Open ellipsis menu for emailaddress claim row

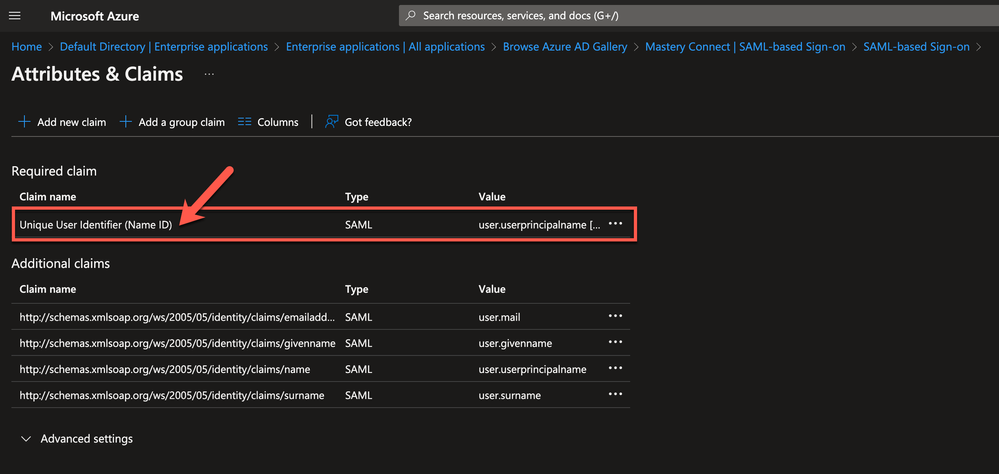pos(615,317)
